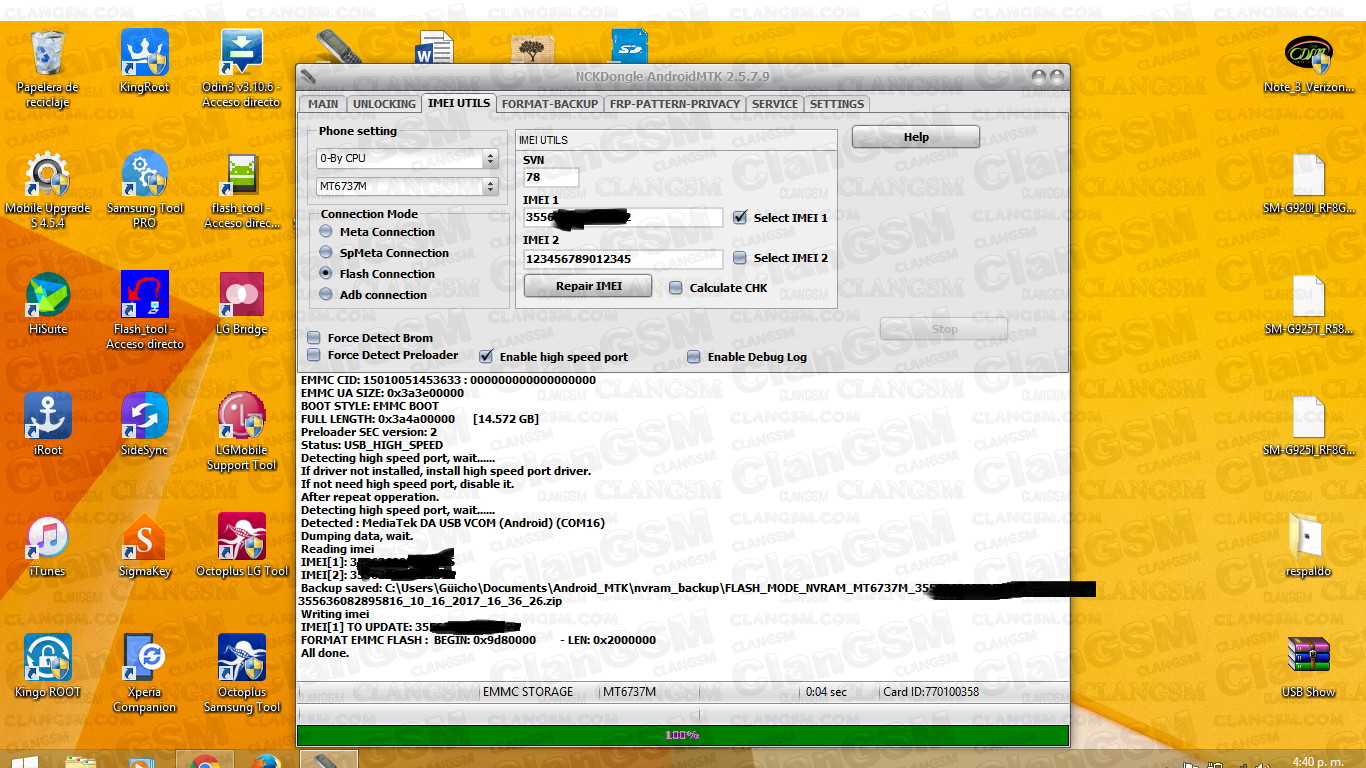The image size is (1366, 768).
Task: Toggle Enable high speed port
Action: point(486,356)
